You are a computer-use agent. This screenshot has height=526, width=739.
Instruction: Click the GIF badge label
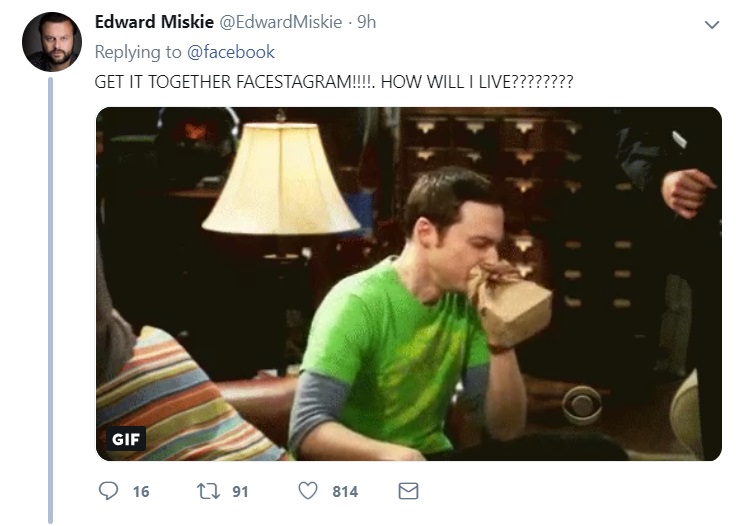126,439
